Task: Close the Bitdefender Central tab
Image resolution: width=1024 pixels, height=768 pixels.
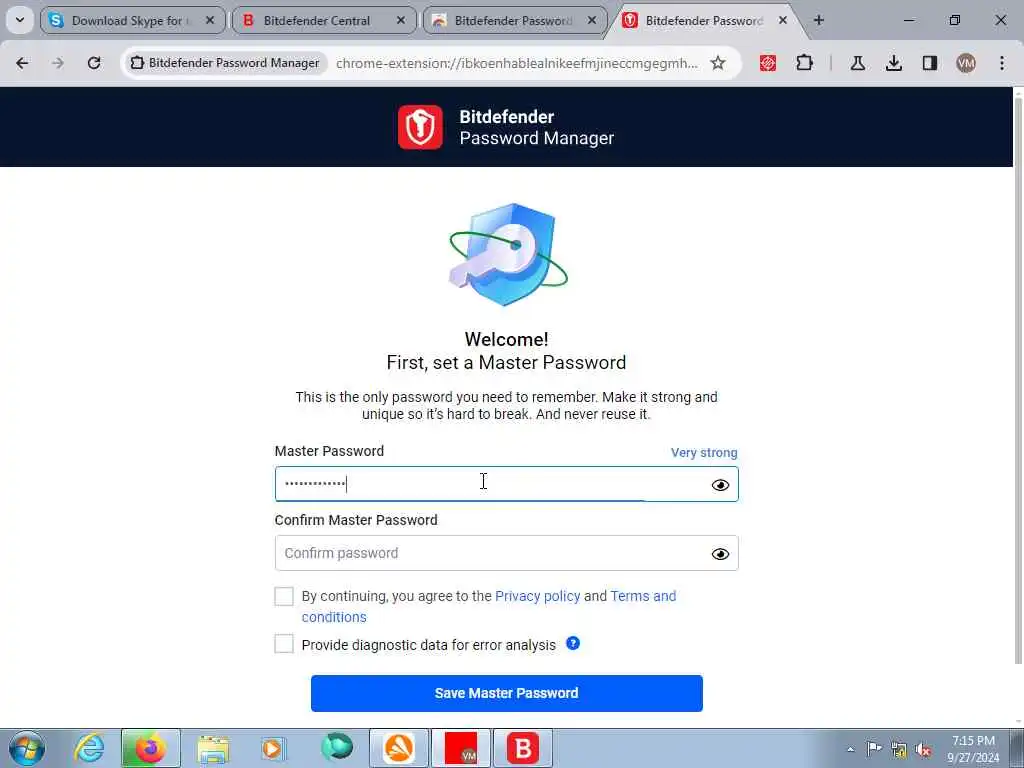Action: tap(401, 21)
